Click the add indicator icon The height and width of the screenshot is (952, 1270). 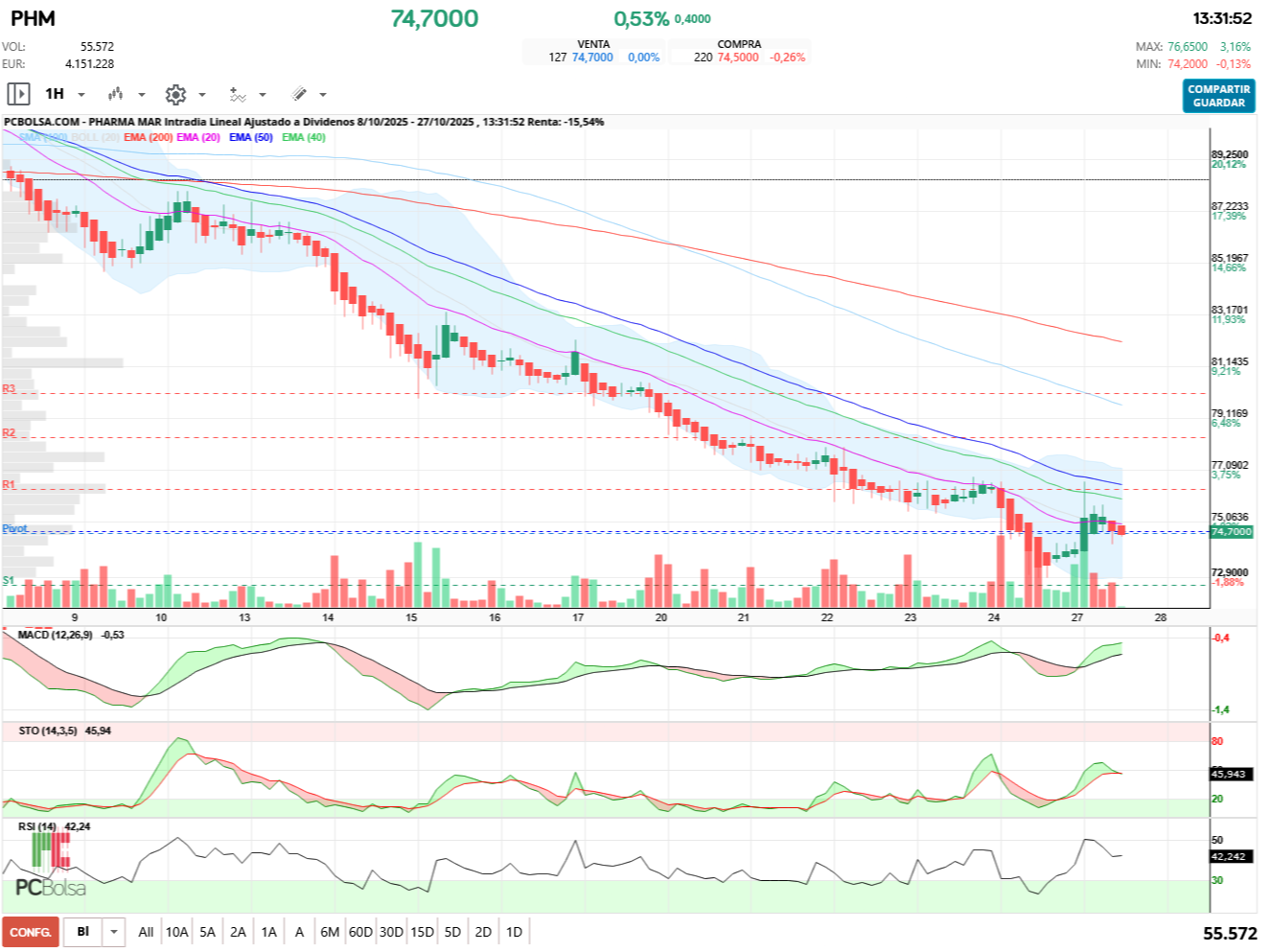238,94
